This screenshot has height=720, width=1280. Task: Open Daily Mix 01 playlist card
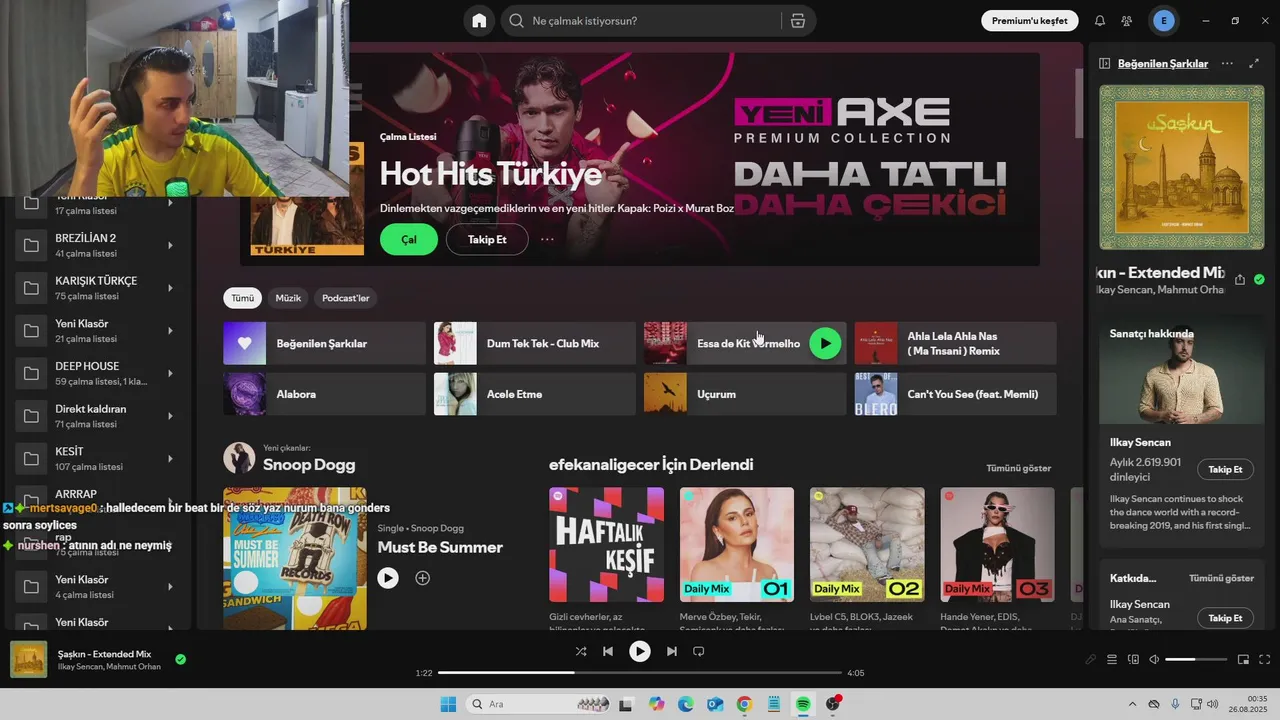737,559
